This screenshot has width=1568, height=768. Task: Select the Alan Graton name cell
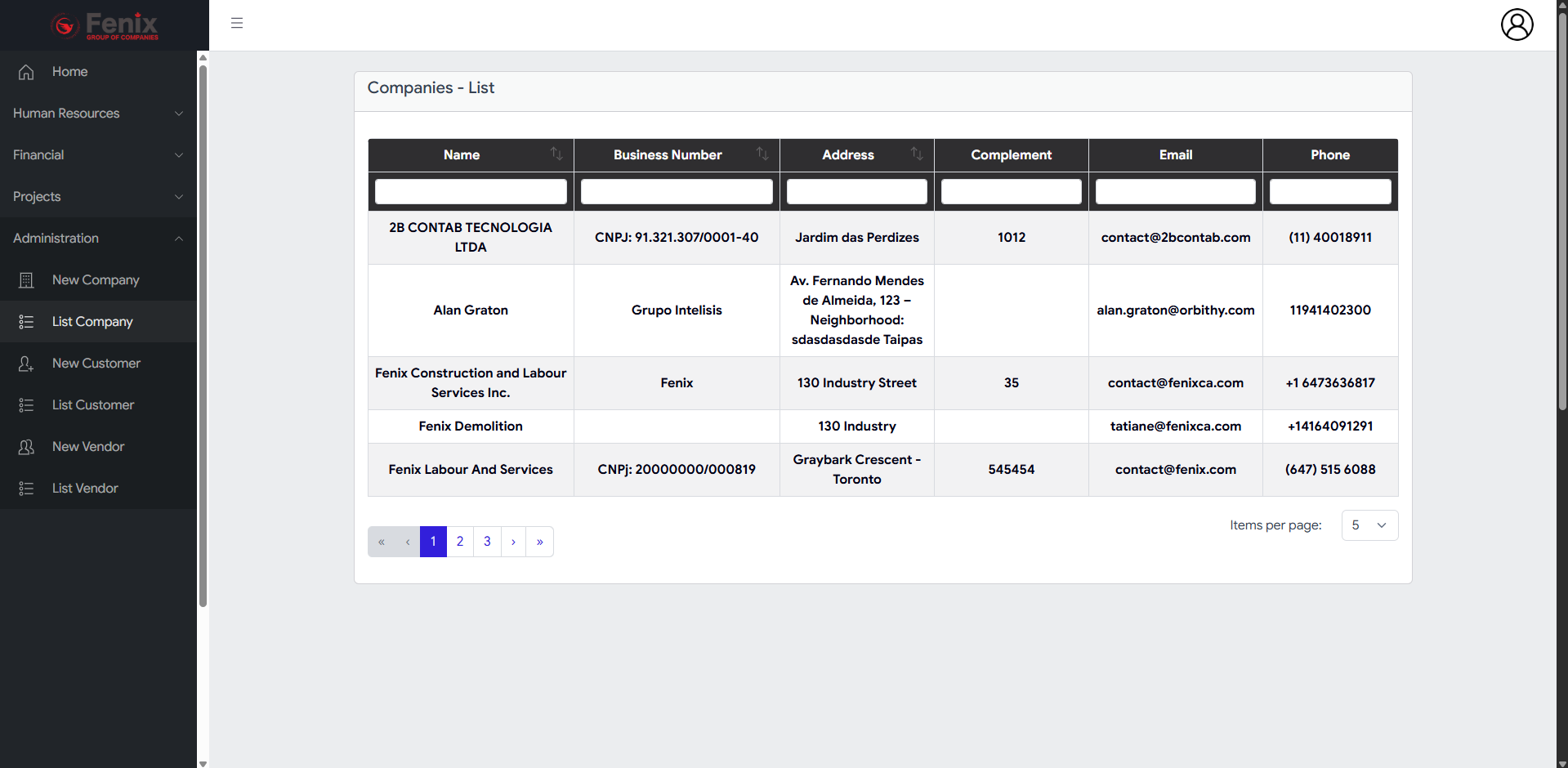tap(471, 310)
